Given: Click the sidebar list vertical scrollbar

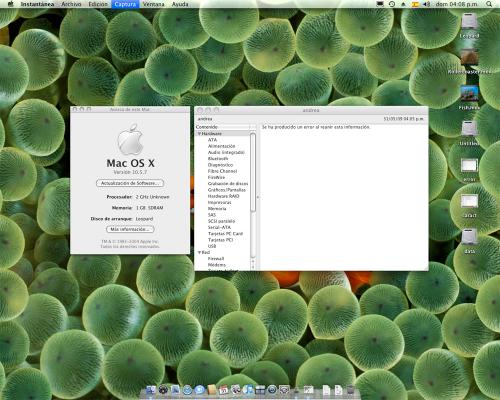Looking at the screenshot, I should (253, 197).
